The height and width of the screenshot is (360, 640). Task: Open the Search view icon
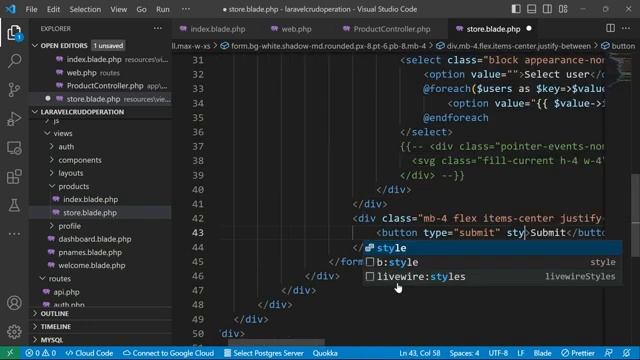[14, 61]
